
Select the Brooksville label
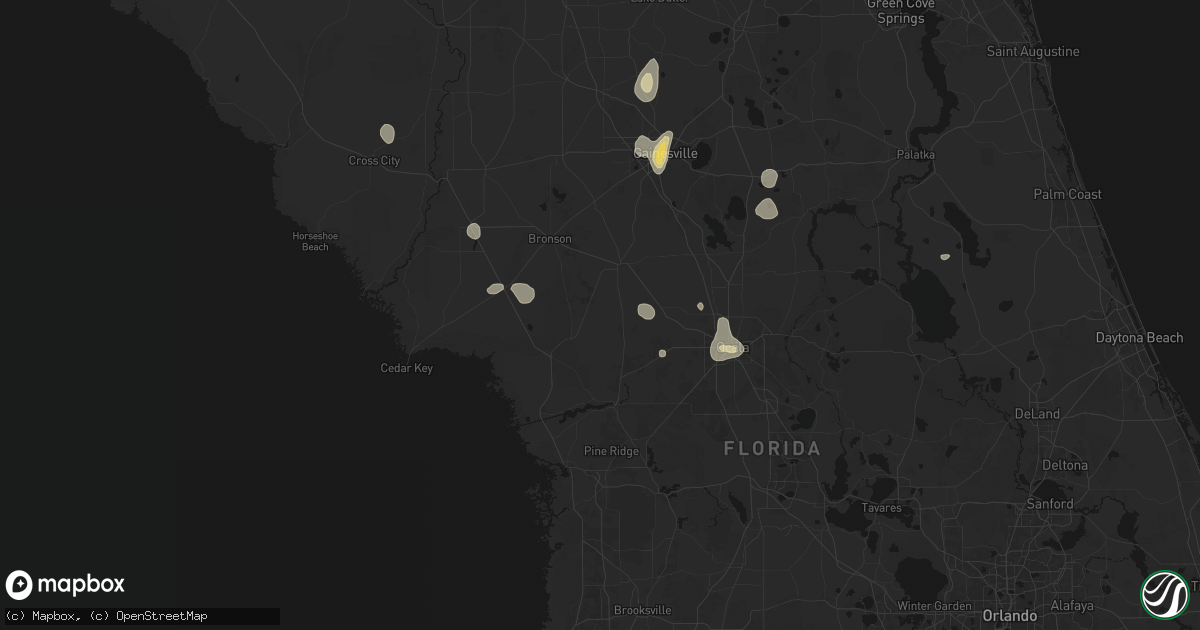point(643,610)
